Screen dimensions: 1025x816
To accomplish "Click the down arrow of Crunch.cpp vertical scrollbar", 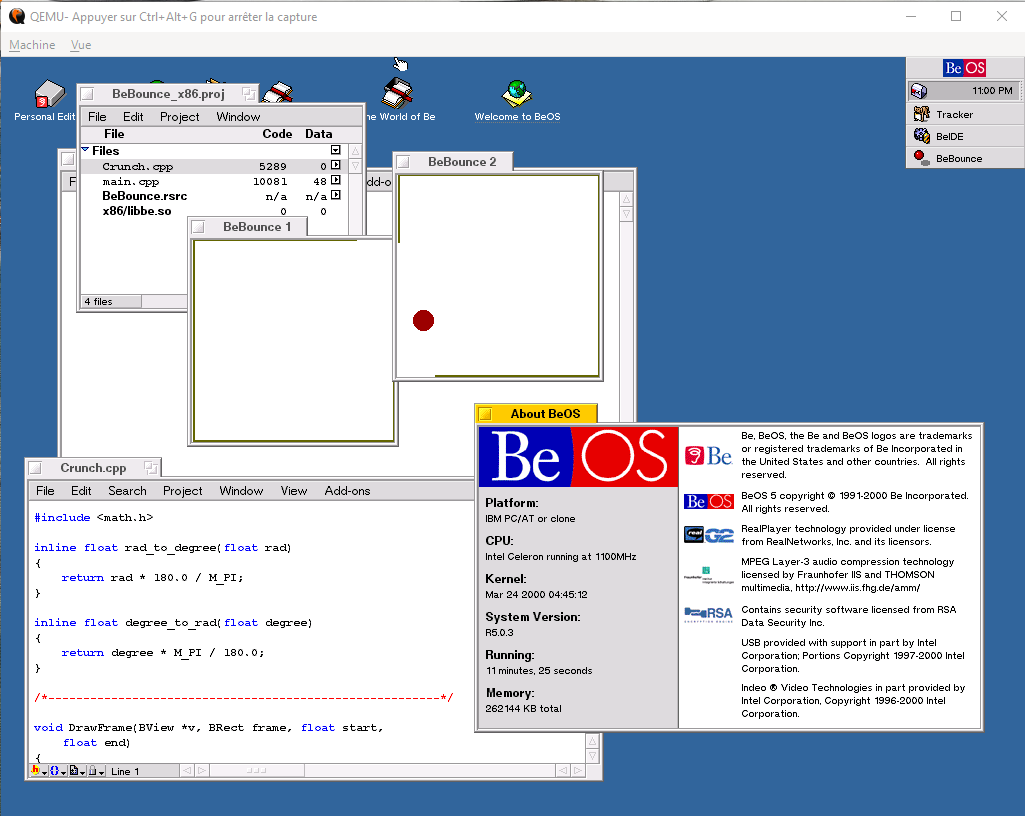I will click(592, 756).
